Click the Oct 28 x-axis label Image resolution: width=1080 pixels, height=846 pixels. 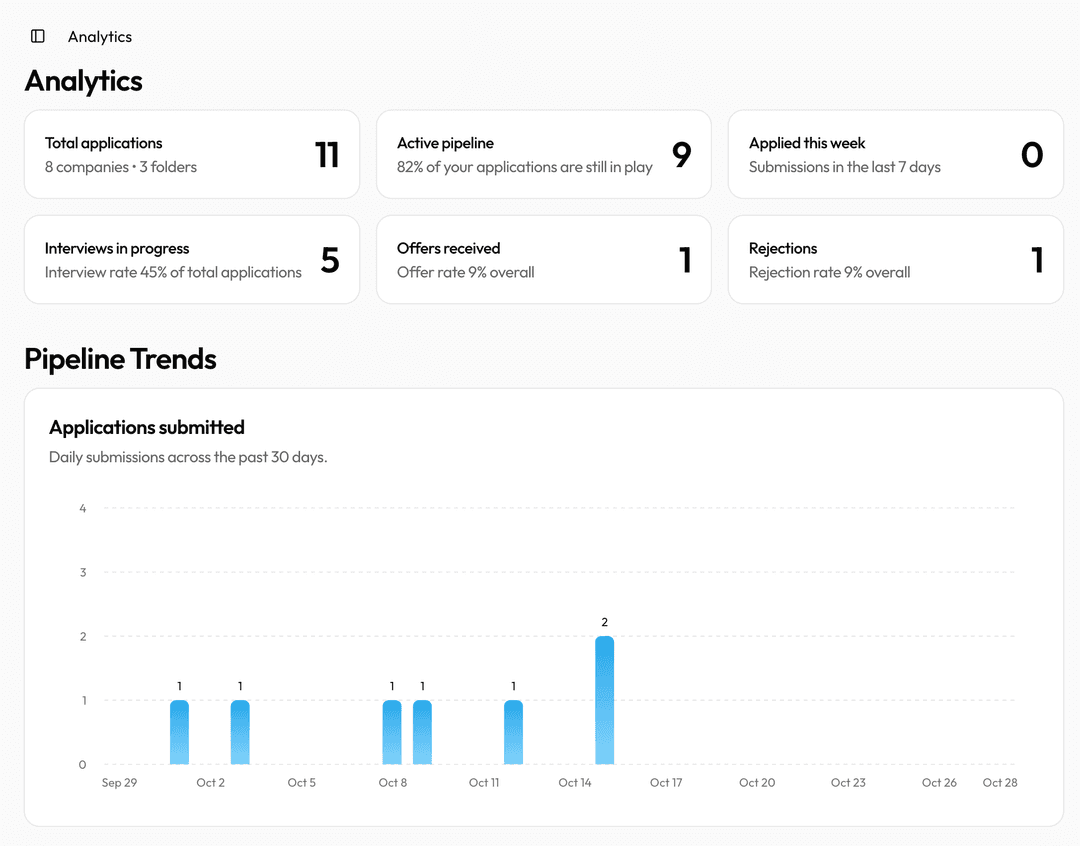coord(999,783)
